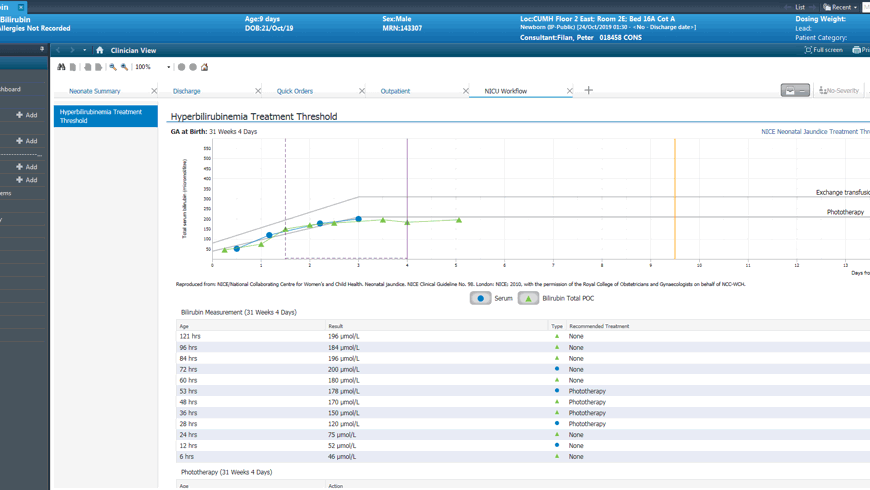870x490 pixels.
Task: Toggle the Serum series in chart legend
Action: click(x=481, y=298)
